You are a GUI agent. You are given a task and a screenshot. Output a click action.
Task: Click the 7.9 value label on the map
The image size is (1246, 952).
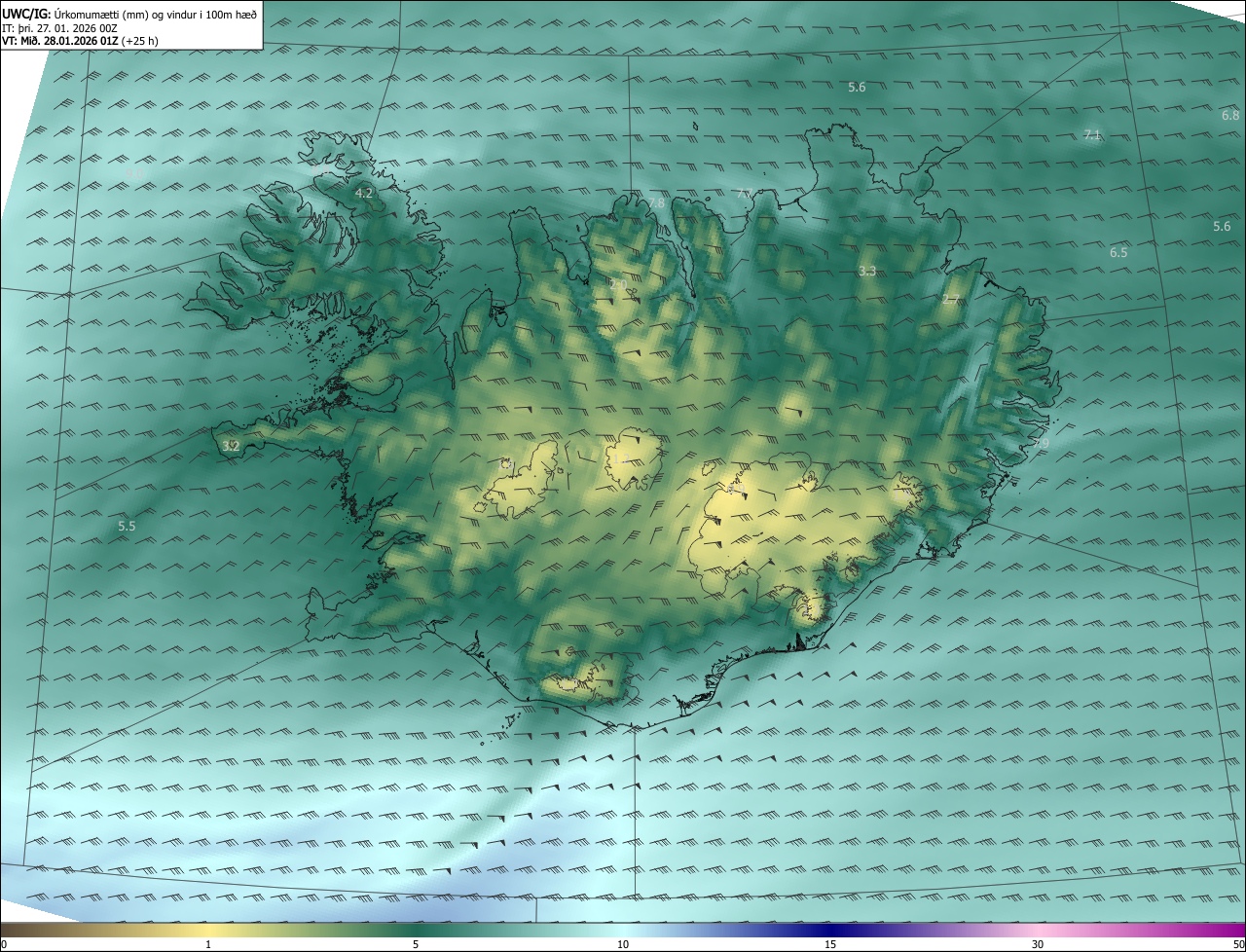pos(1041,443)
